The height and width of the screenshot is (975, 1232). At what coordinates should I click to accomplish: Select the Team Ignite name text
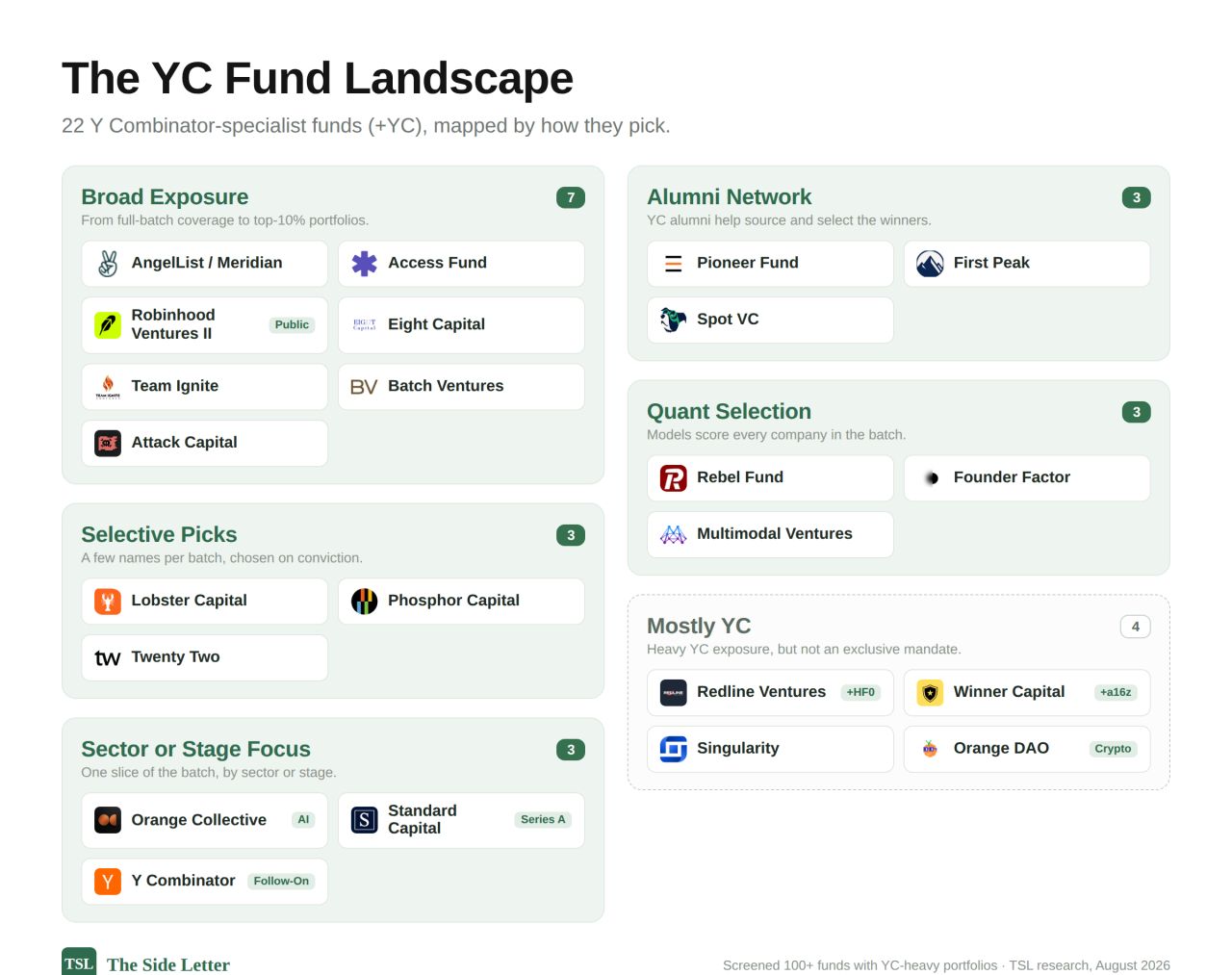(175, 386)
